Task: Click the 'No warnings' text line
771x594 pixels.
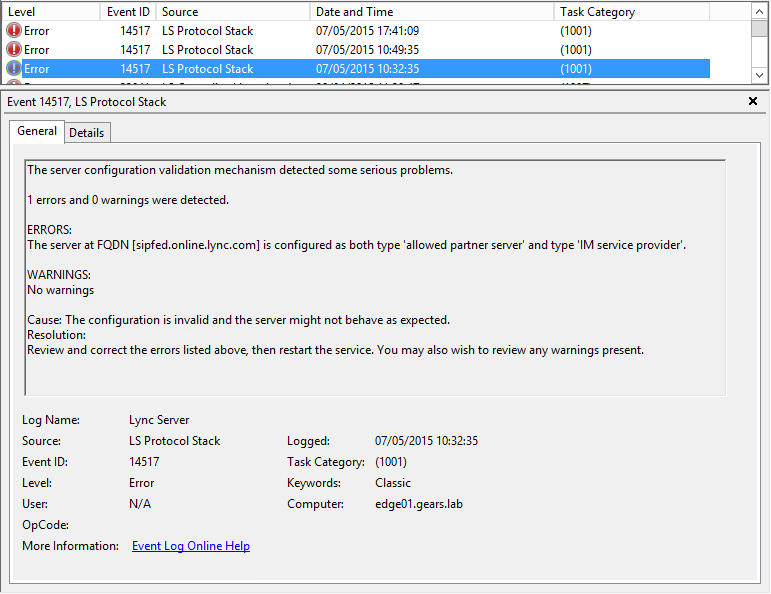Action: (60, 290)
